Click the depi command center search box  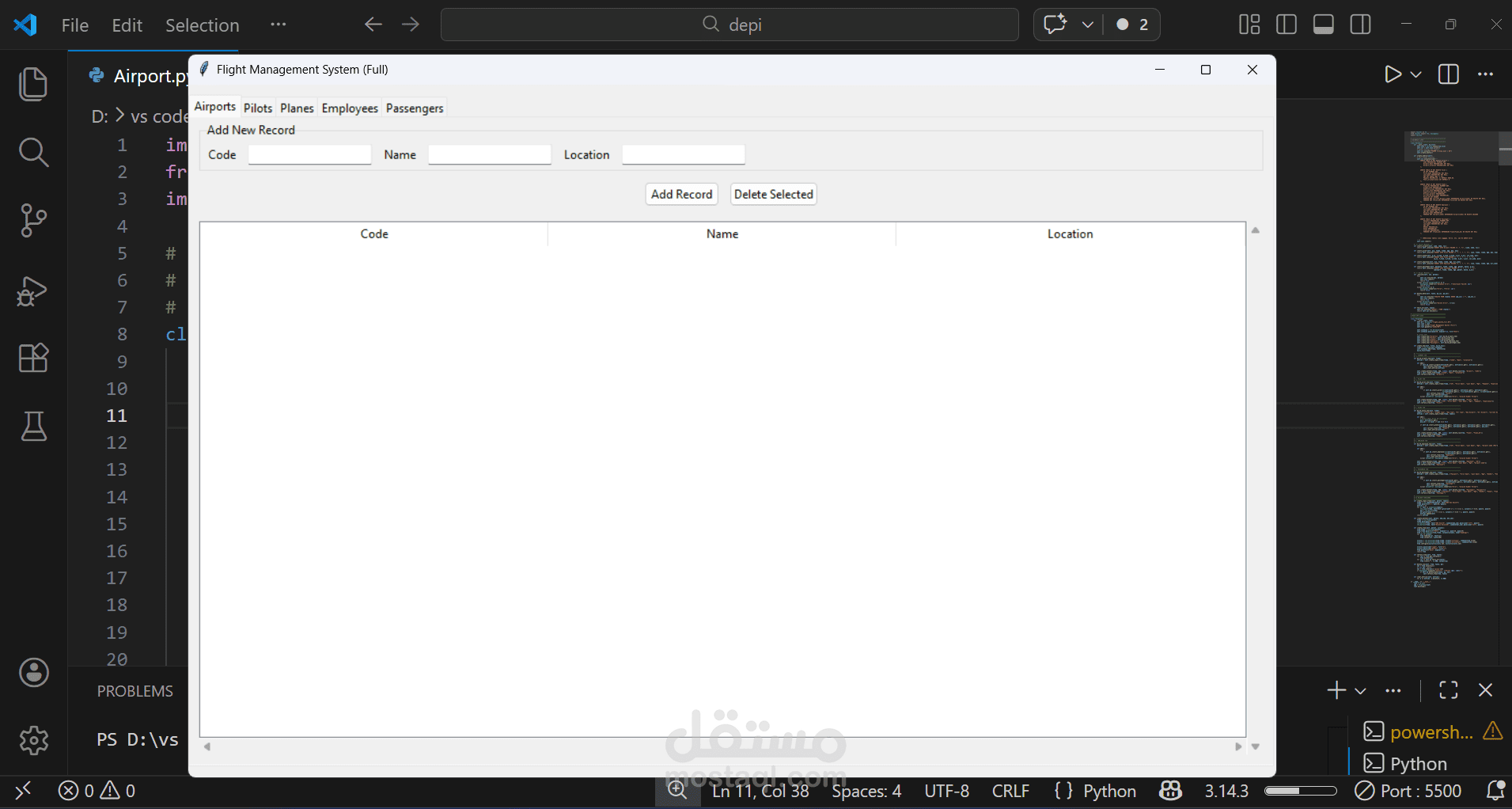(x=729, y=25)
